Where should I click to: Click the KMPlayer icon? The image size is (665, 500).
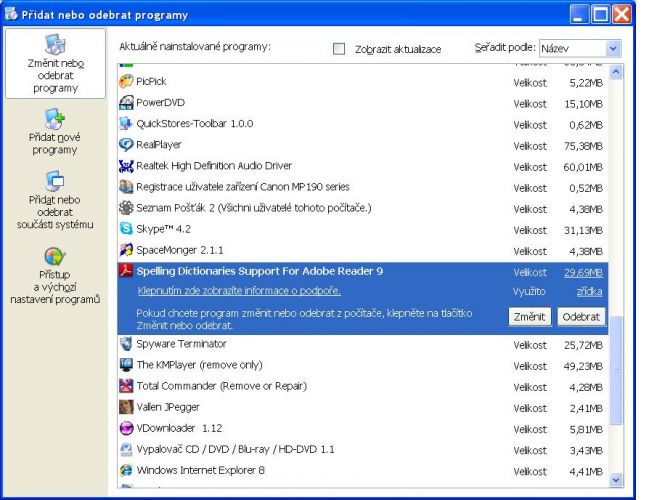tap(126, 365)
